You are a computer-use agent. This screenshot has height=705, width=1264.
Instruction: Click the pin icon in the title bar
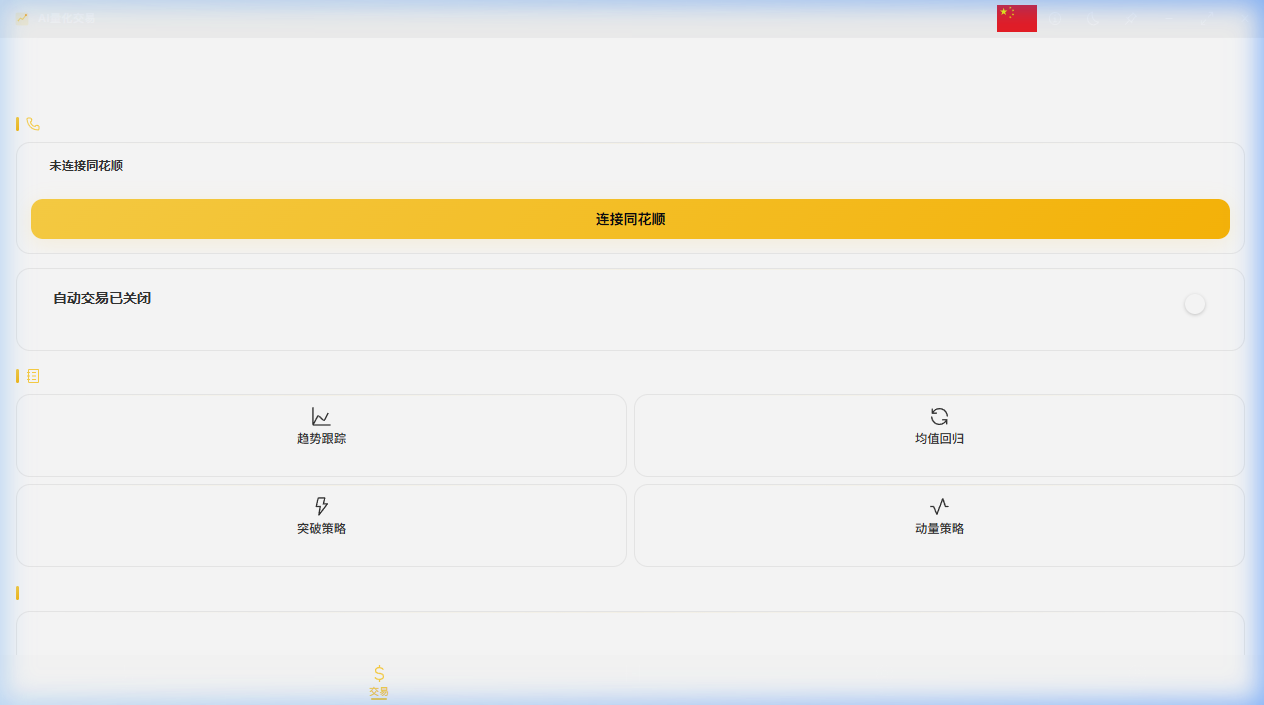click(x=1130, y=18)
